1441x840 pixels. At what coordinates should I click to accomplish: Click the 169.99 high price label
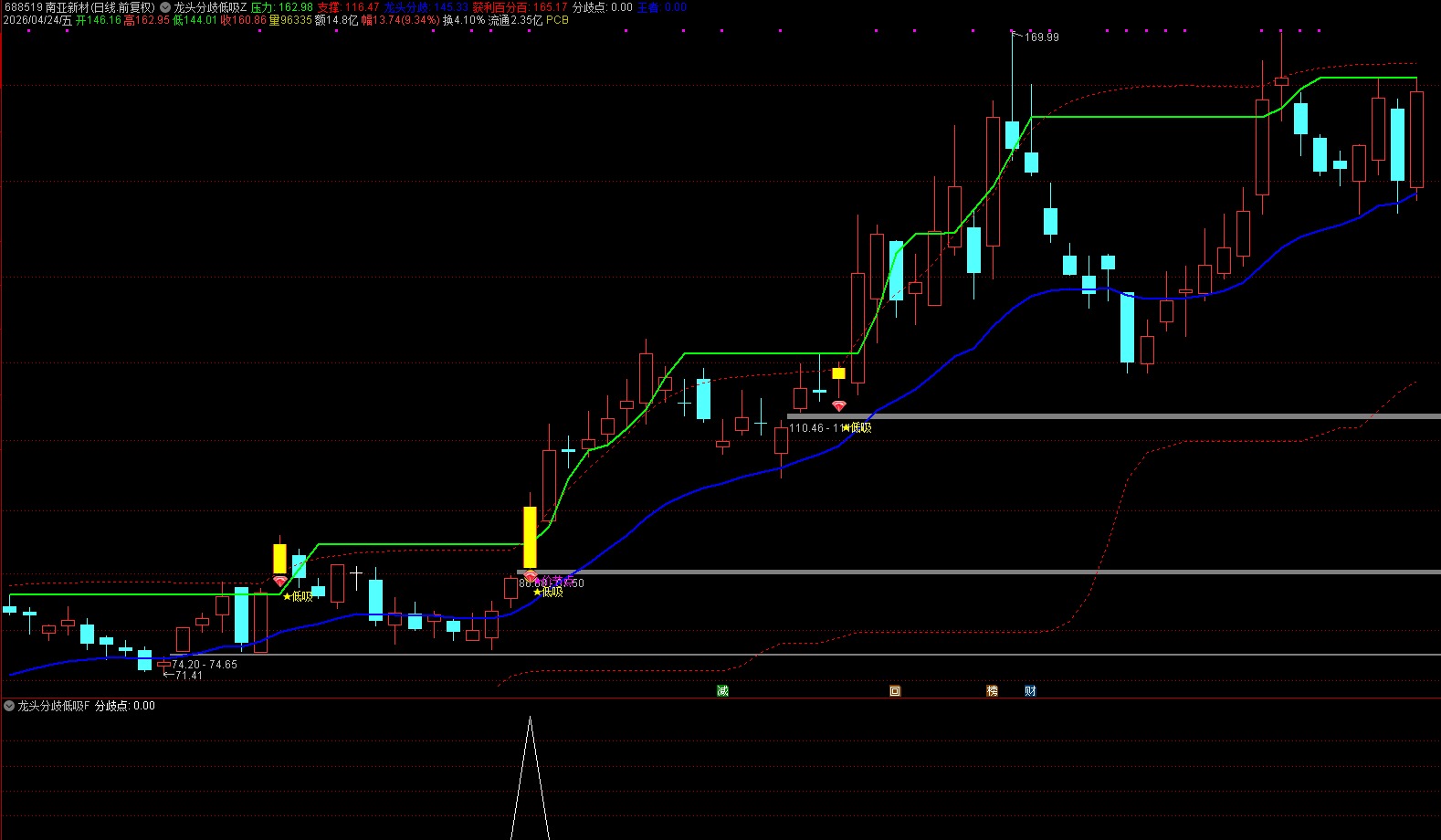(x=1042, y=37)
